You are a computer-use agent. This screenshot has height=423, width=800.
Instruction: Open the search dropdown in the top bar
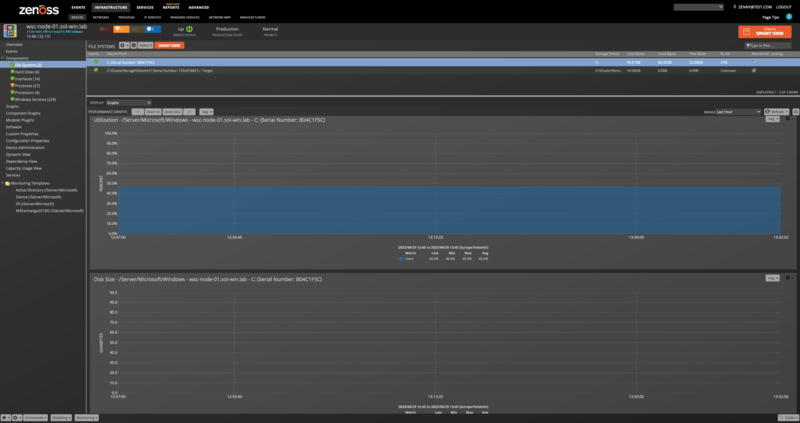[x=698, y=7]
